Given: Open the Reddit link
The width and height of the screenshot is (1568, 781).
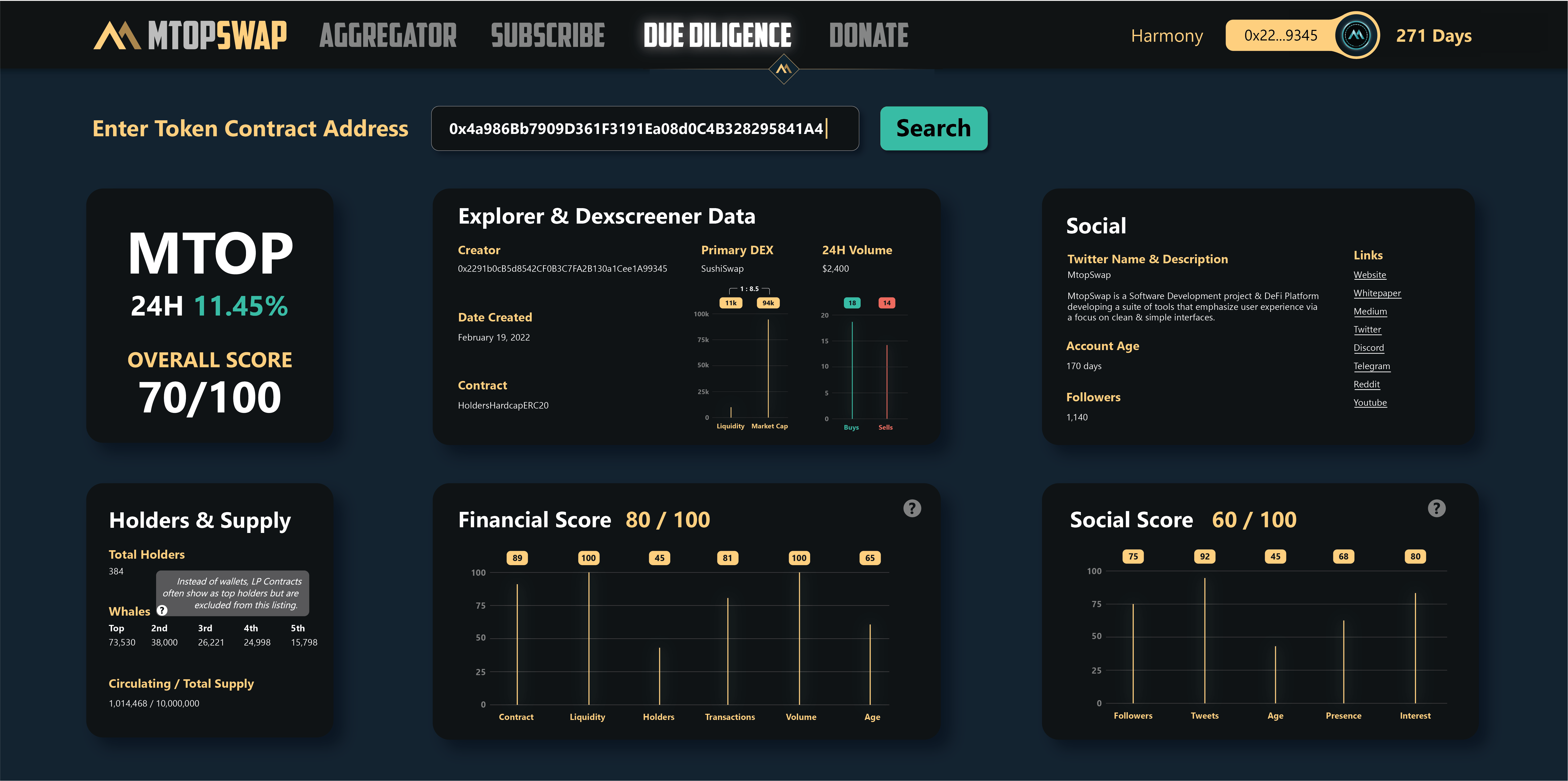Looking at the screenshot, I should coord(1367,385).
